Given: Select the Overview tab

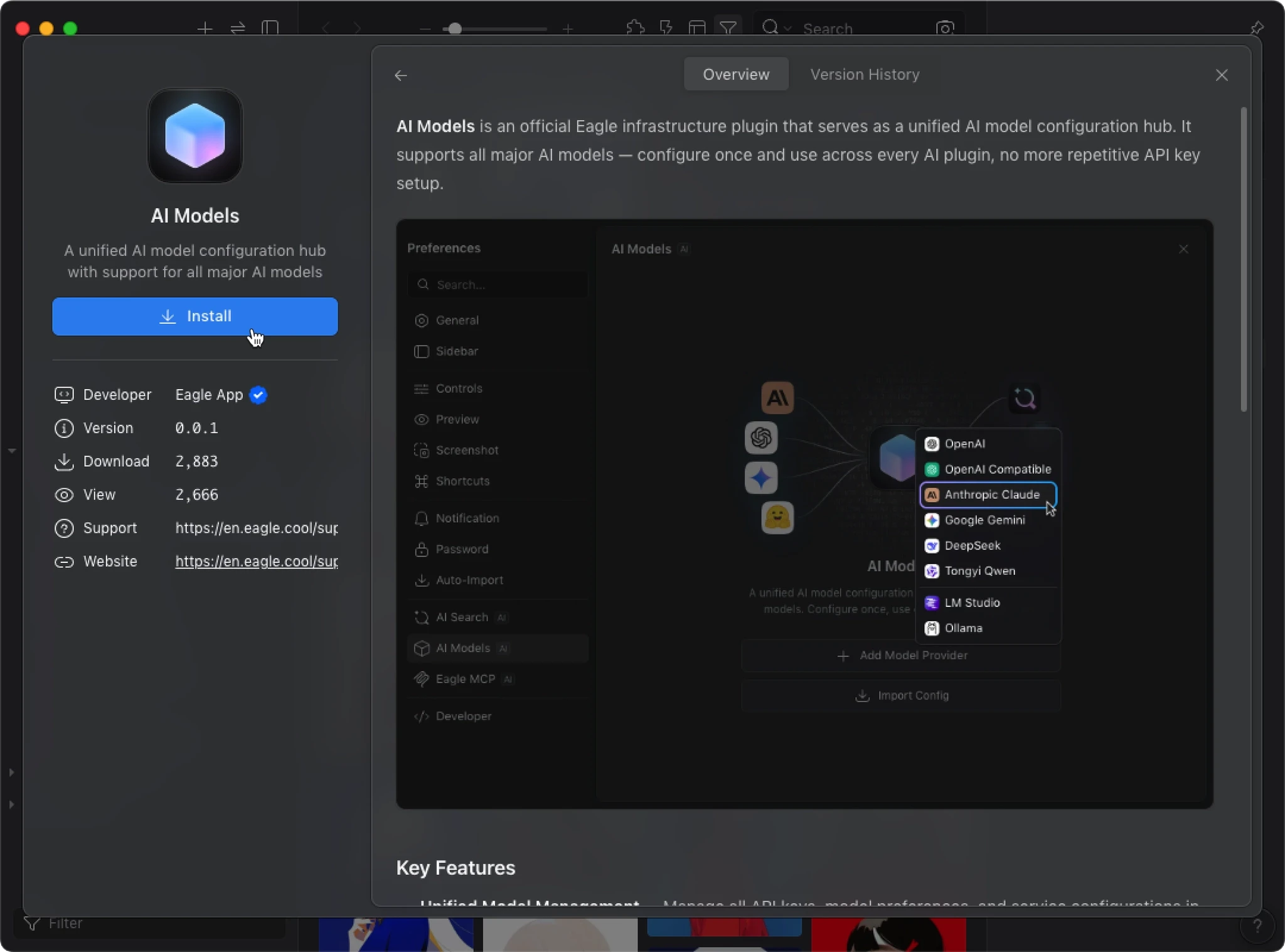Looking at the screenshot, I should point(735,75).
